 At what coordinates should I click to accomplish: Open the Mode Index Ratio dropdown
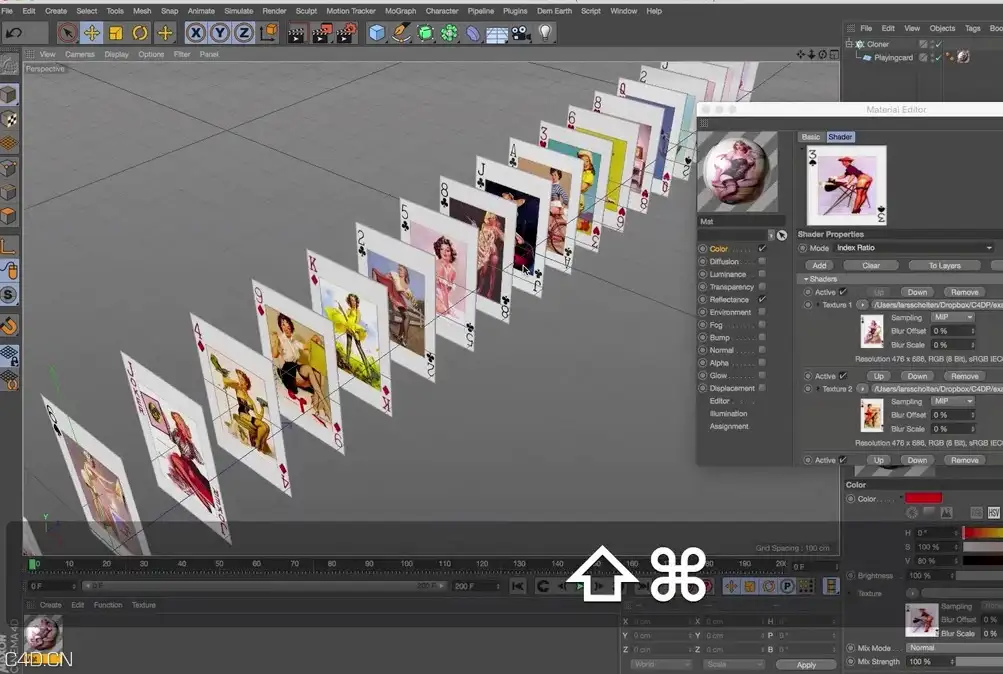tap(914, 247)
